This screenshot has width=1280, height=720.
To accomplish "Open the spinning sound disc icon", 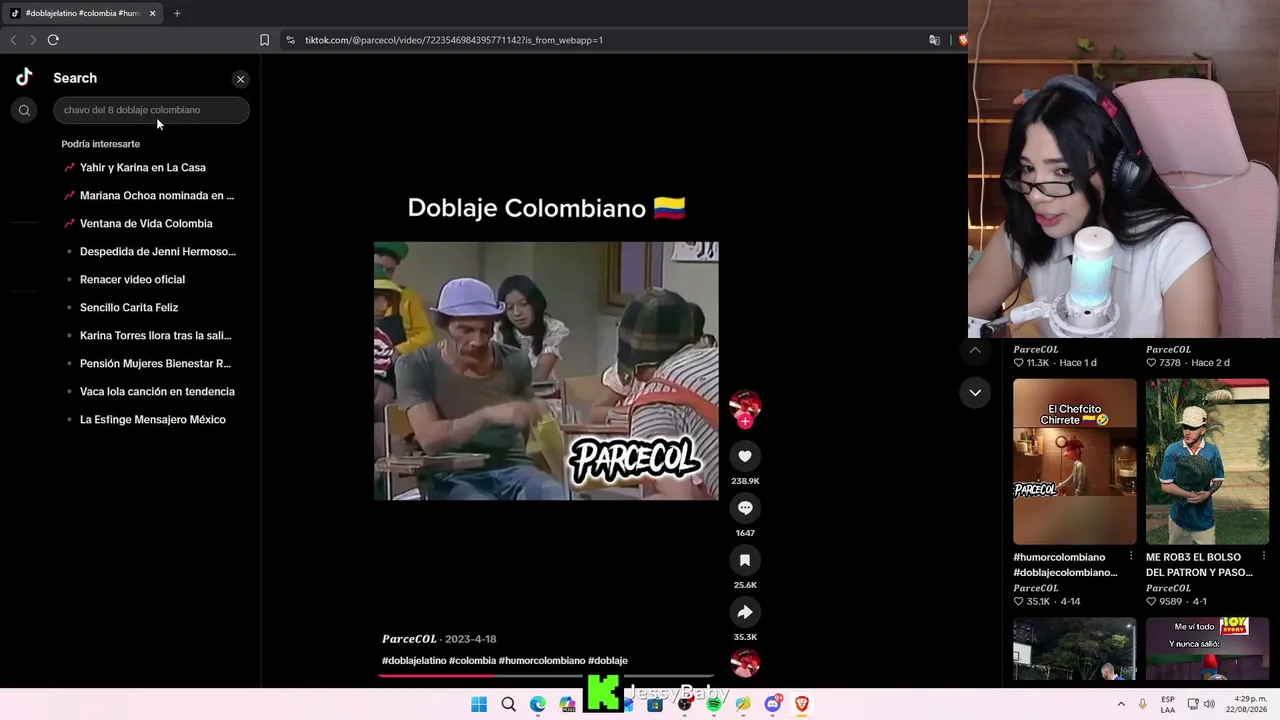I will [x=745, y=663].
